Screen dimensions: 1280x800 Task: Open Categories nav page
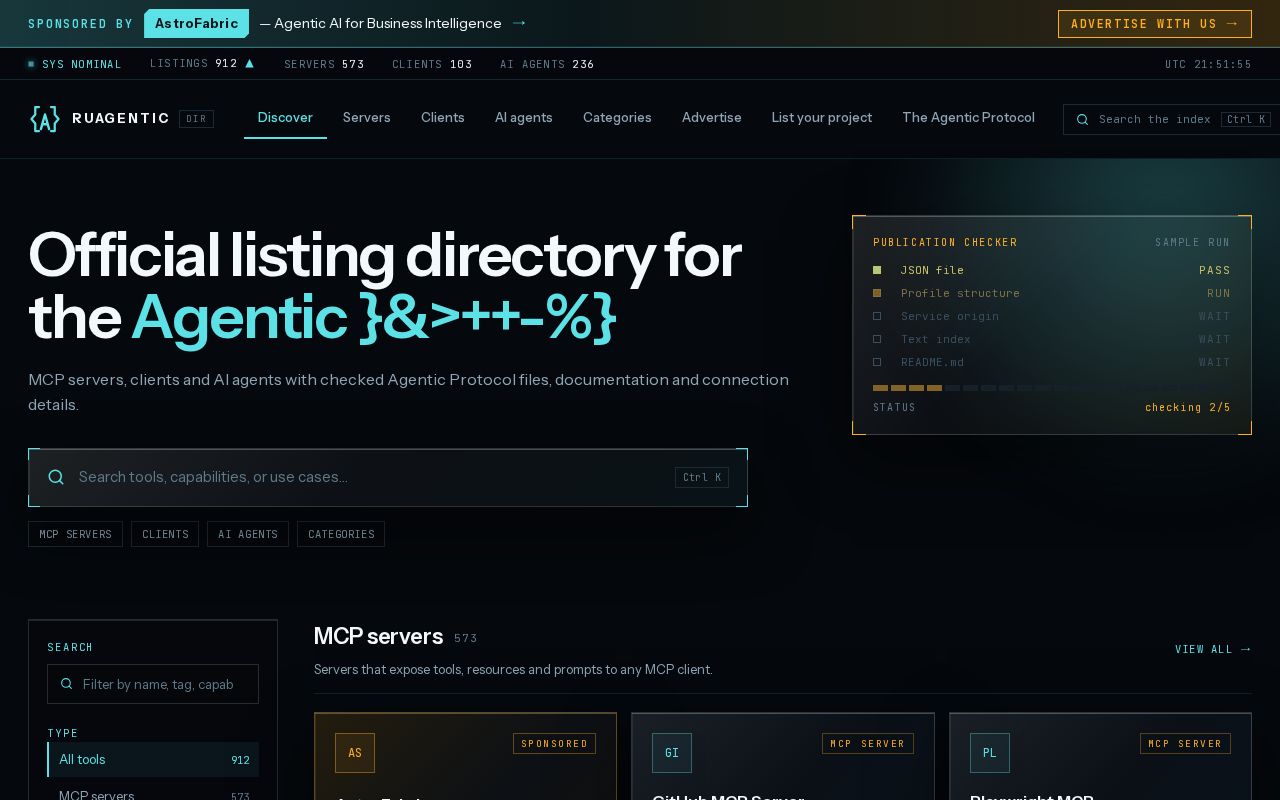(617, 118)
